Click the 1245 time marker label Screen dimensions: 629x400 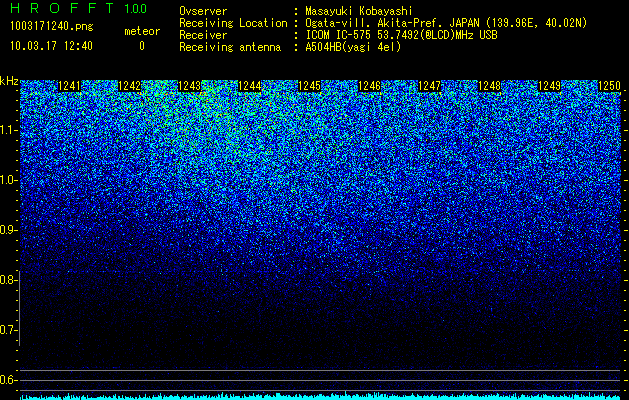point(310,86)
